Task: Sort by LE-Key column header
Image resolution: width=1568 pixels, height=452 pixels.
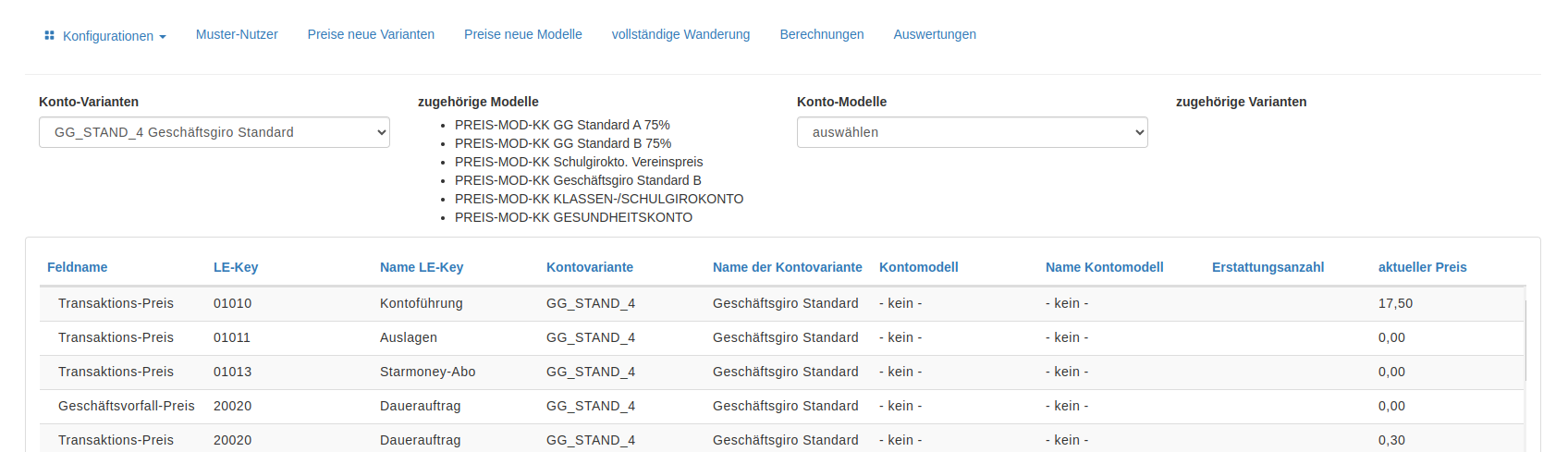Action: [236, 267]
